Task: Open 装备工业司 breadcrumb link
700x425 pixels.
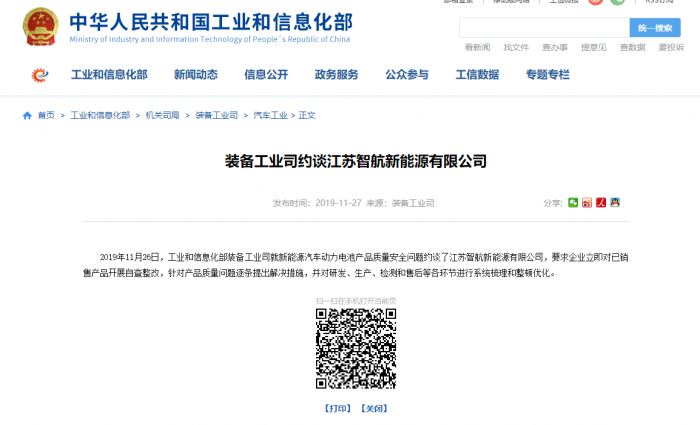Action: [217, 116]
